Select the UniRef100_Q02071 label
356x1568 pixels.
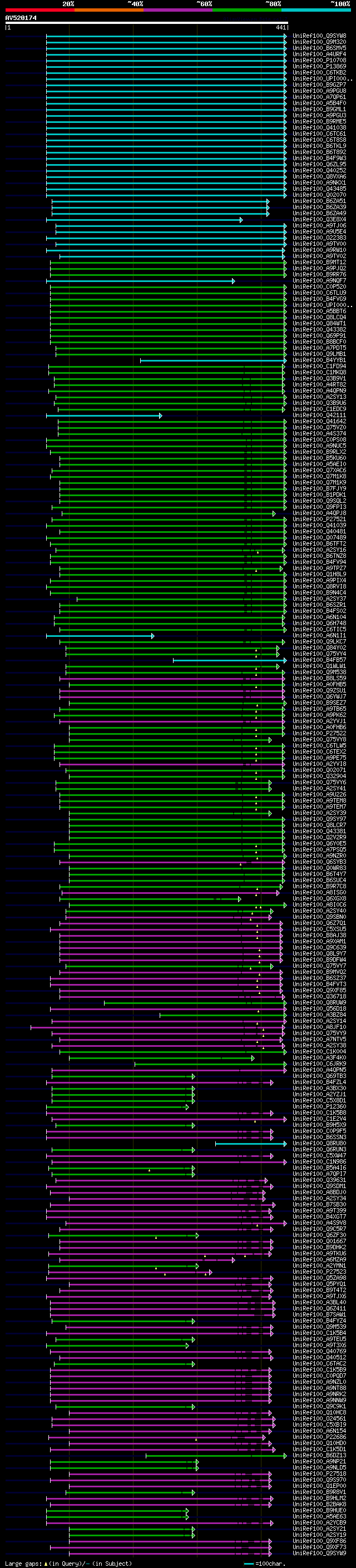[x=319, y=770]
